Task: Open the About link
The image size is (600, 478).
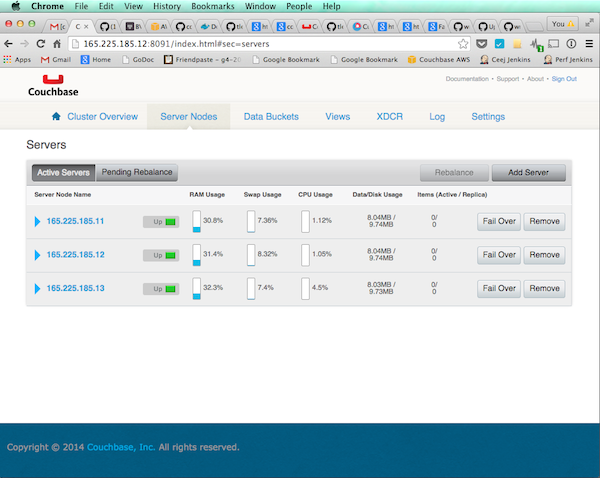Action: point(535,79)
